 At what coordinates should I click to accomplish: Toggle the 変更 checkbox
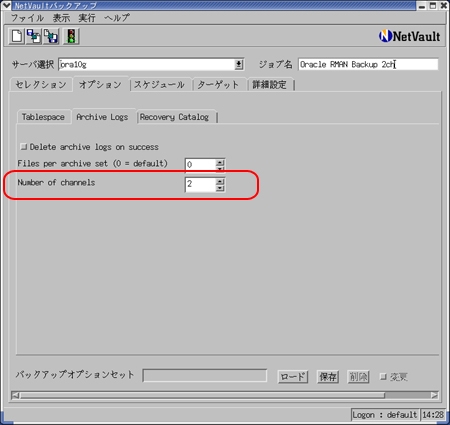(383, 377)
